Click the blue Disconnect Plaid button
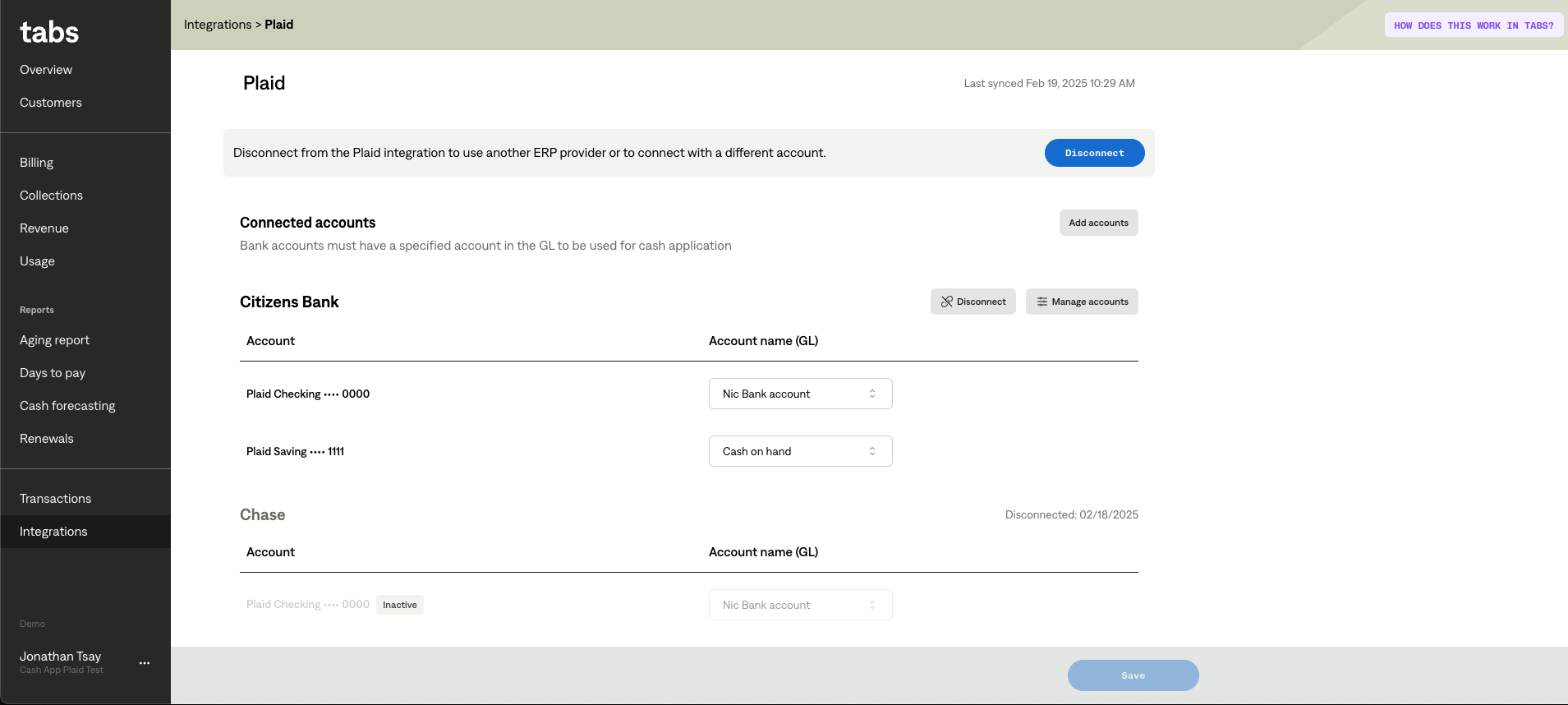Viewport: 1568px width, 705px height. pyautogui.click(x=1094, y=153)
